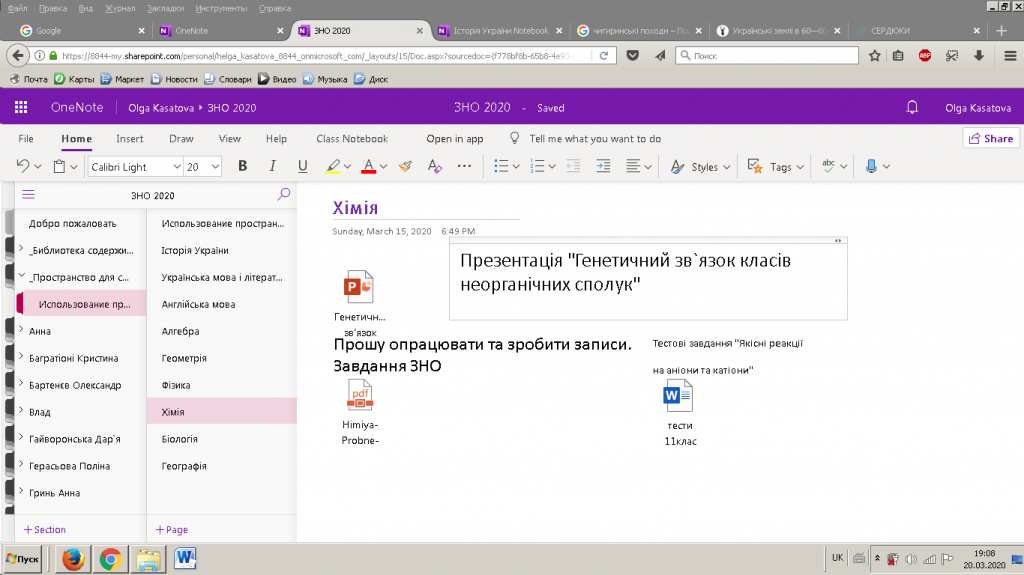The width and height of the screenshot is (1024, 575).
Task: Click the spell check icon
Action: (829, 166)
